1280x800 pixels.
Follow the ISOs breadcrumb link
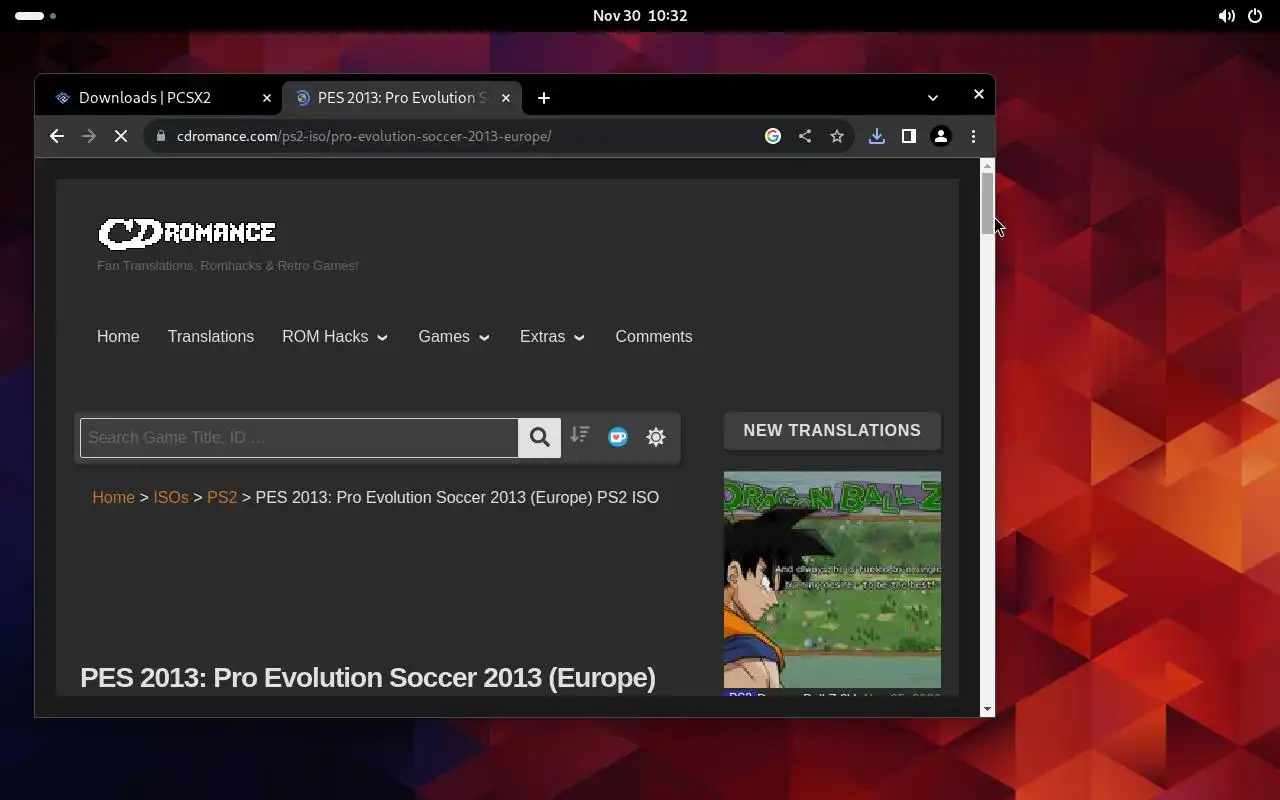tap(171, 497)
